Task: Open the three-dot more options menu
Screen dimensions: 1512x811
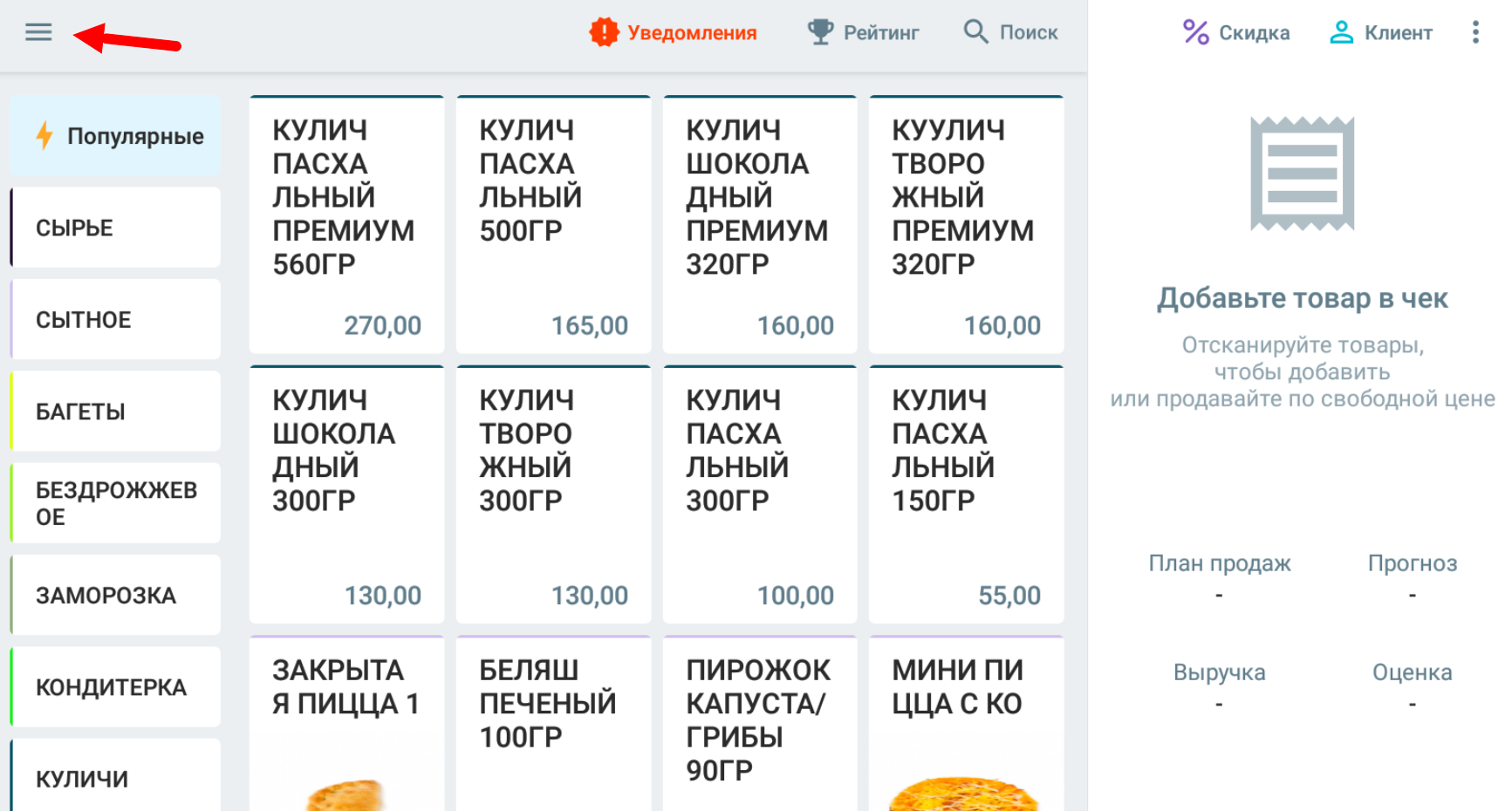Action: (x=1475, y=32)
